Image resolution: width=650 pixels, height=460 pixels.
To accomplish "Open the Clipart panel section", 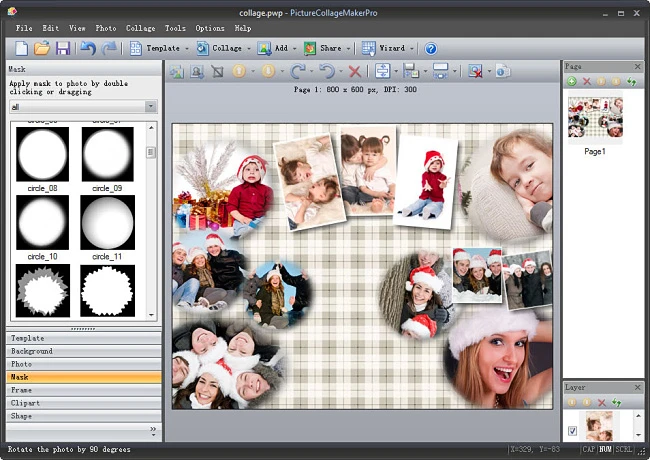I will [x=82, y=403].
